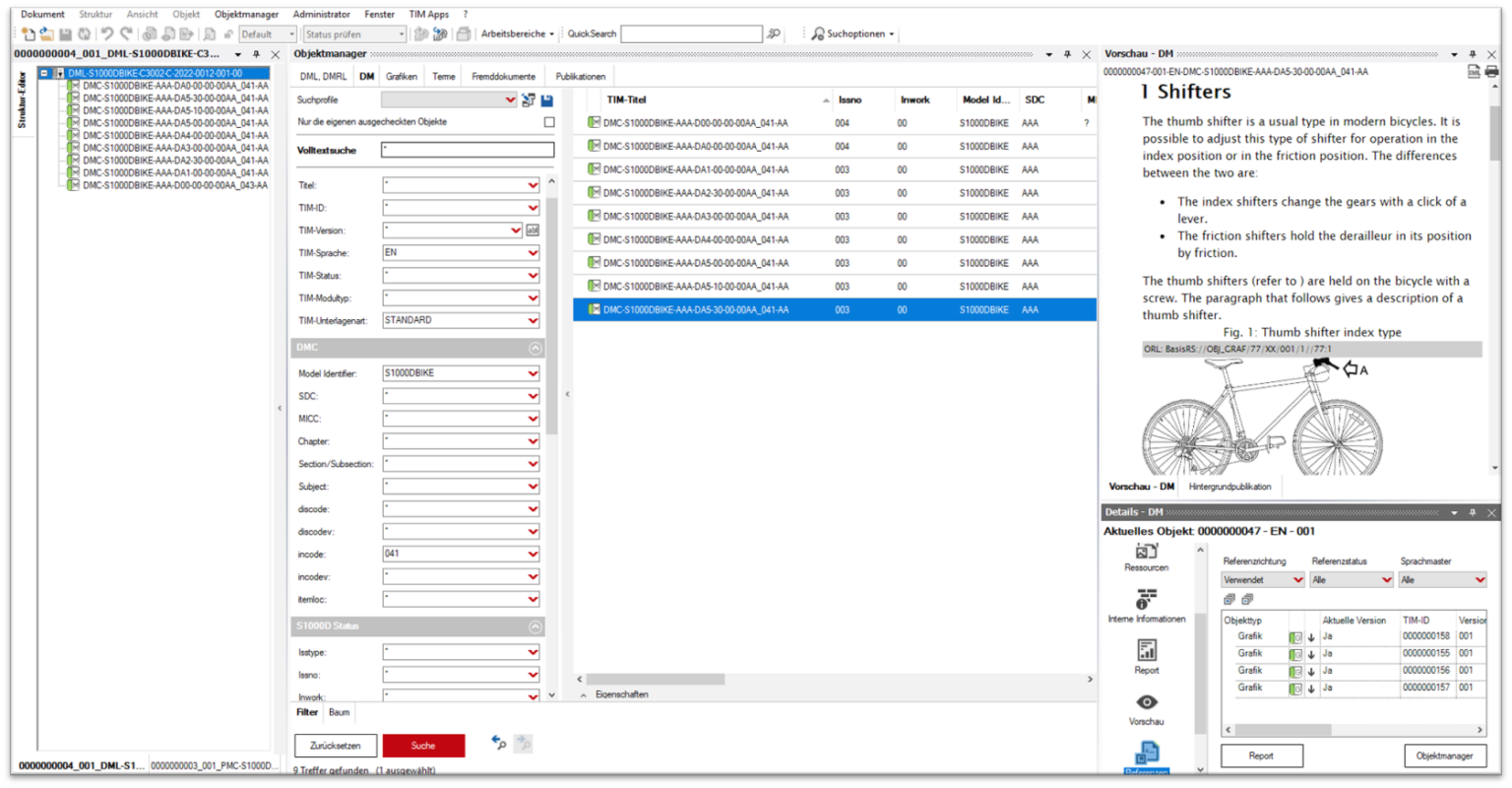The width and height of the screenshot is (1512, 788).
Task: Click the Report icon in Details sidebar
Action: [x=1146, y=651]
